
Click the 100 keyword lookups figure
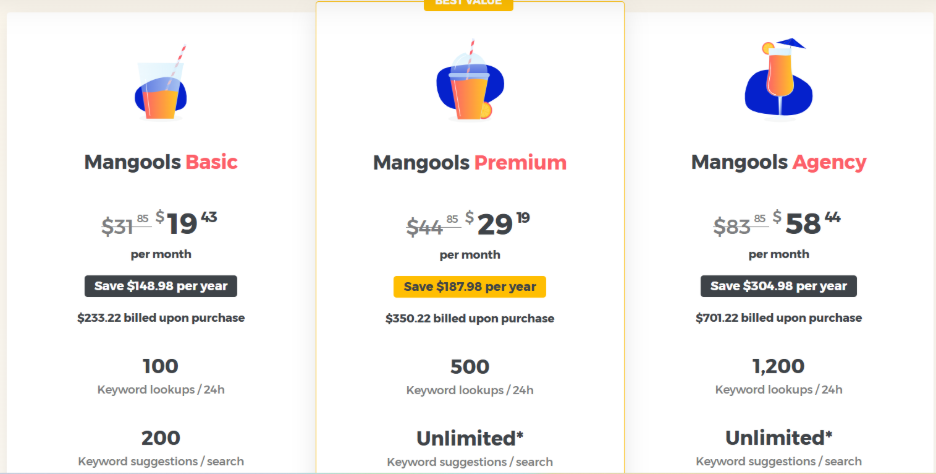pos(160,366)
